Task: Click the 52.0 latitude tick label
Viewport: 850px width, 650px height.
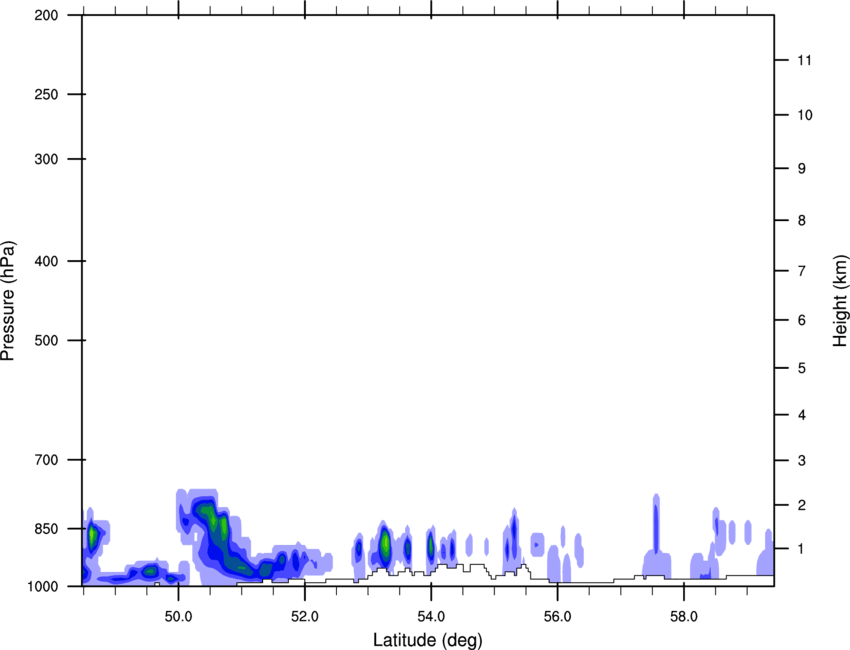Action: (305, 617)
